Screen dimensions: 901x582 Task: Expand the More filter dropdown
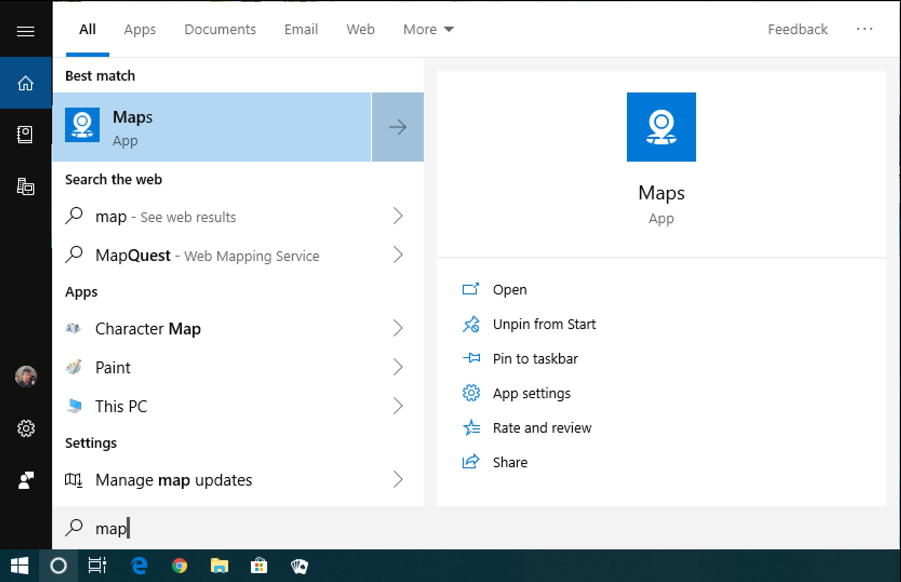click(x=428, y=29)
